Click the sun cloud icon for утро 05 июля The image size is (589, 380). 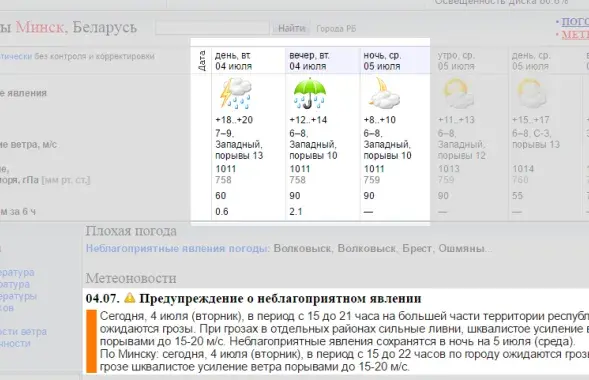tap(458, 93)
